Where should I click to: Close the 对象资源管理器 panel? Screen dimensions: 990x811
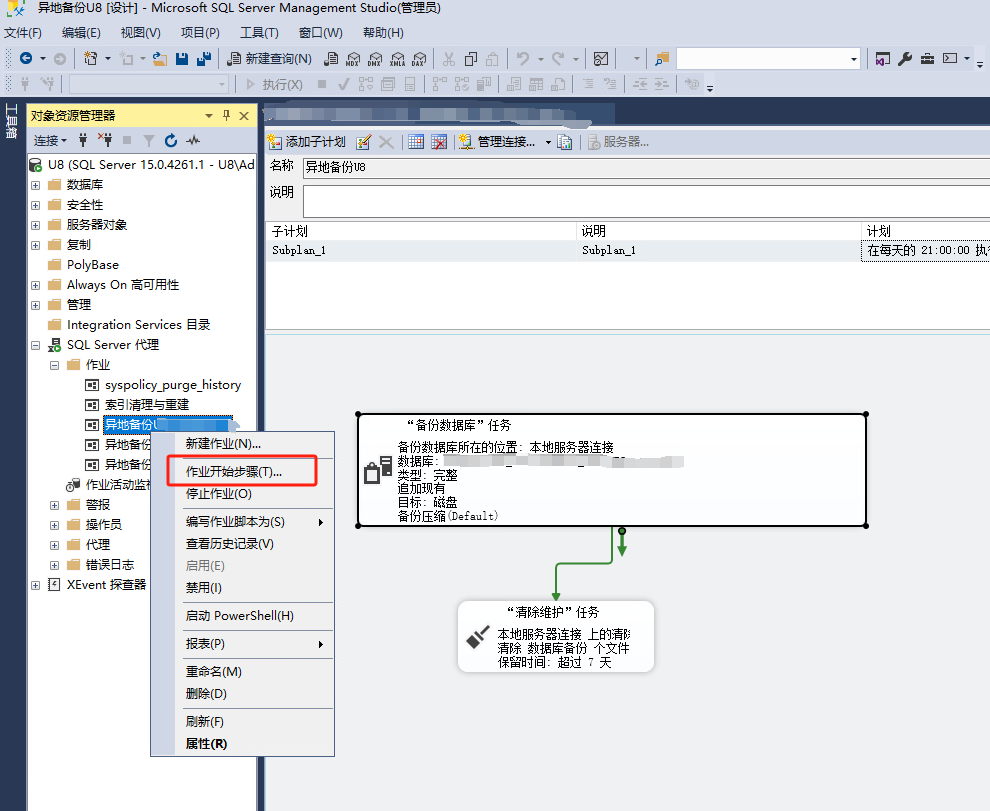tap(244, 116)
